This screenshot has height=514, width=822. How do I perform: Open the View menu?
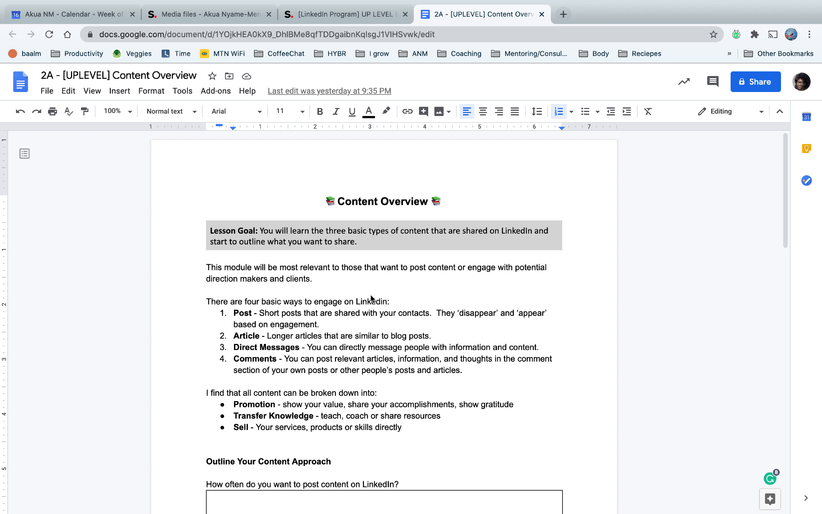pyautogui.click(x=92, y=91)
